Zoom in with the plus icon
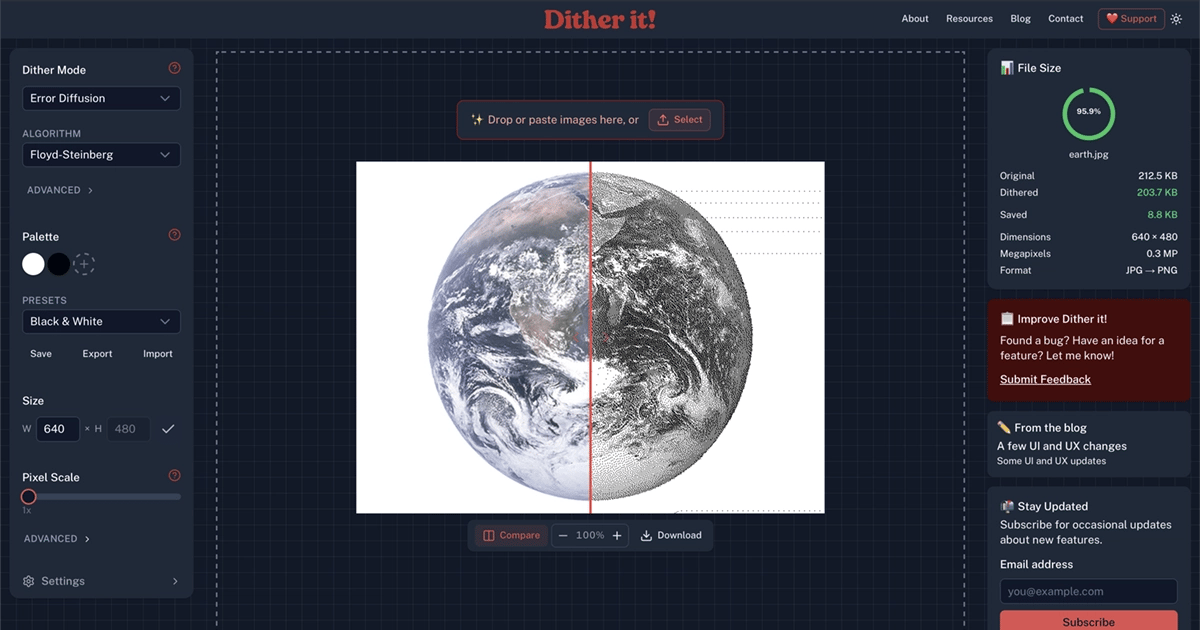 (617, 535)
